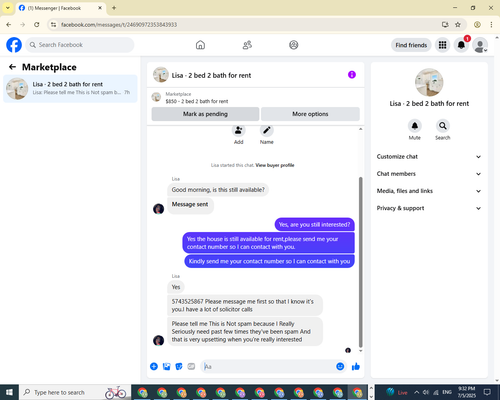Click Mark as pending button
500x400 pixels.
(x=205, y=114)
